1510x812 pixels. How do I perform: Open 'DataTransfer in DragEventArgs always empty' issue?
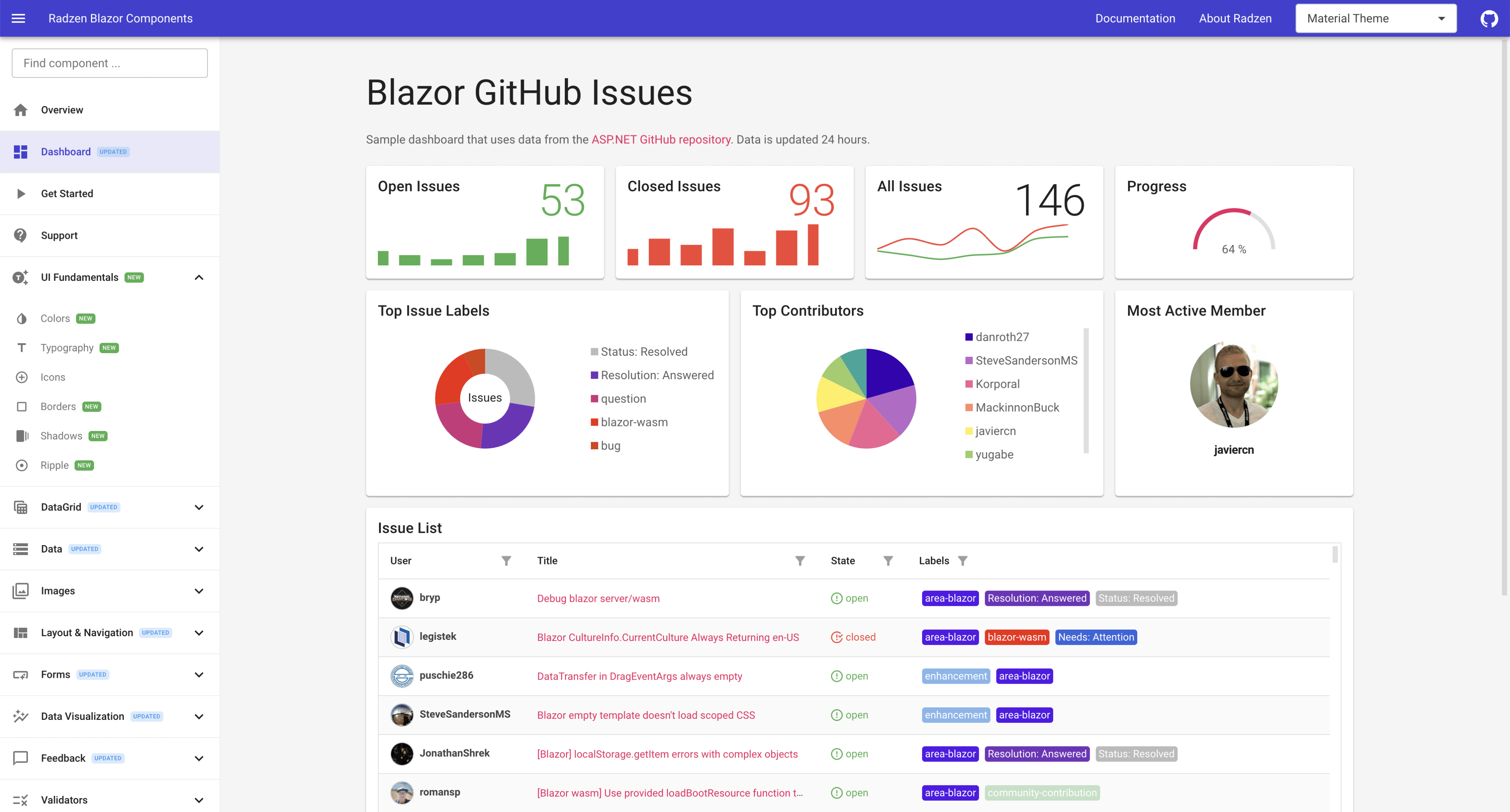tap(640, 676)
